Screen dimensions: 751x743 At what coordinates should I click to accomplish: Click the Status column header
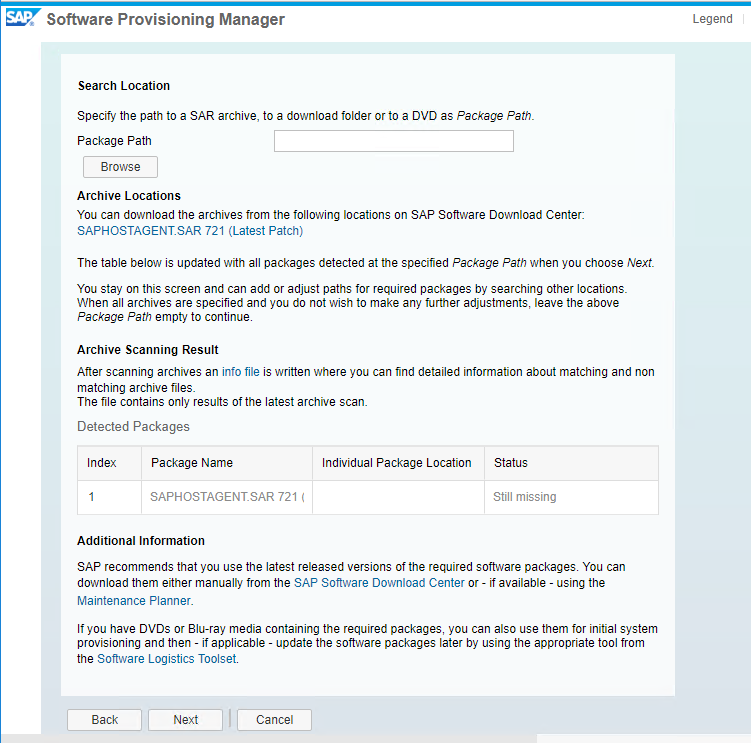point(571,463)
